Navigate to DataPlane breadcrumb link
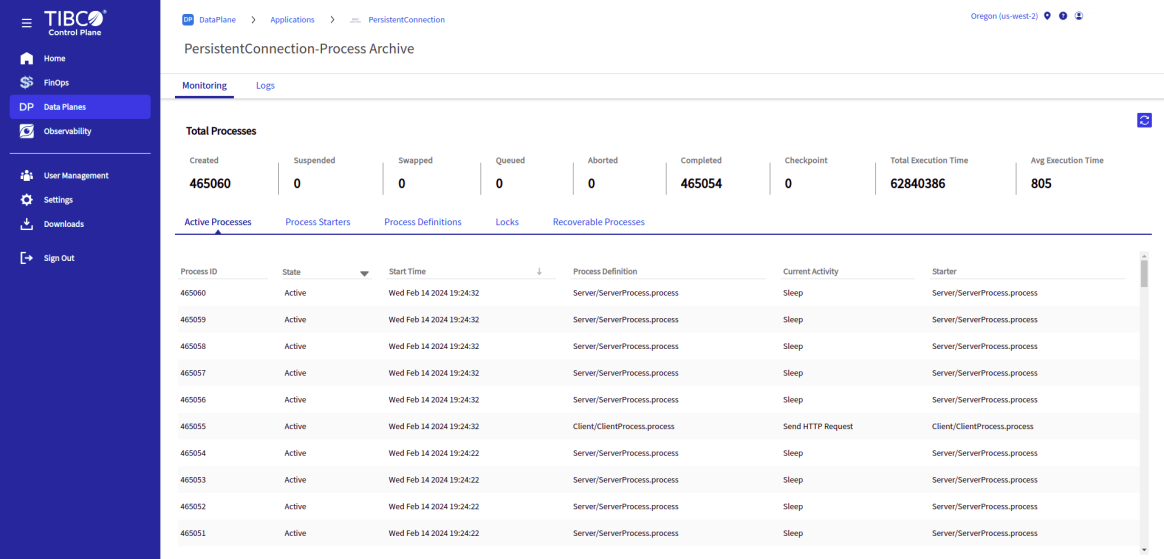Viewport: 1164px width, 559px height. [217, 20]
